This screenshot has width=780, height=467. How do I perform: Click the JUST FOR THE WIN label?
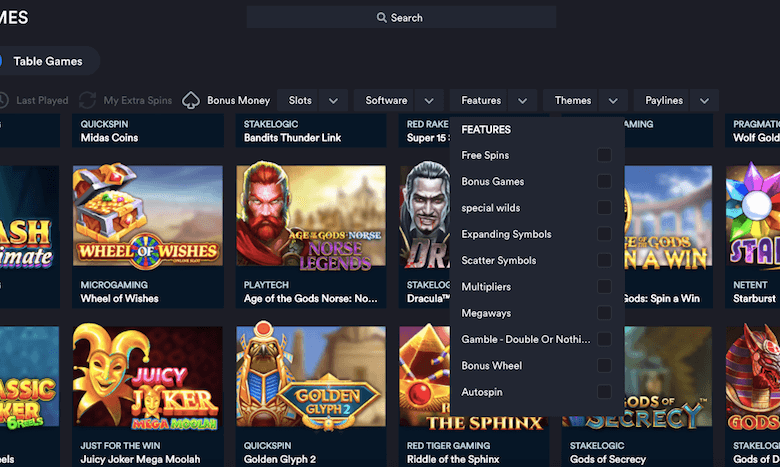pyautogui.click(x=120, y=446)
